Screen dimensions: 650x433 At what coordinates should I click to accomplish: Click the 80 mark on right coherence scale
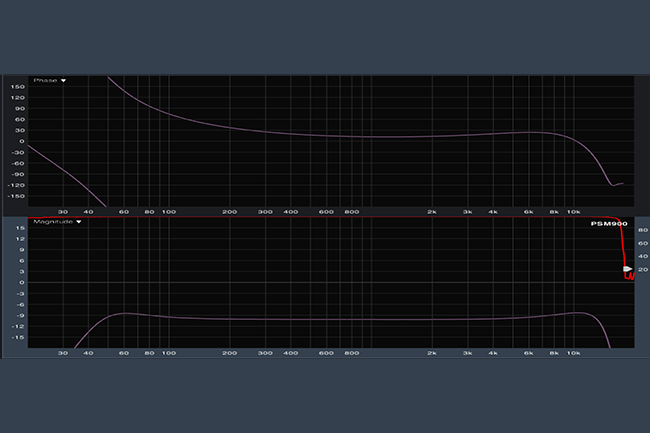643,230
